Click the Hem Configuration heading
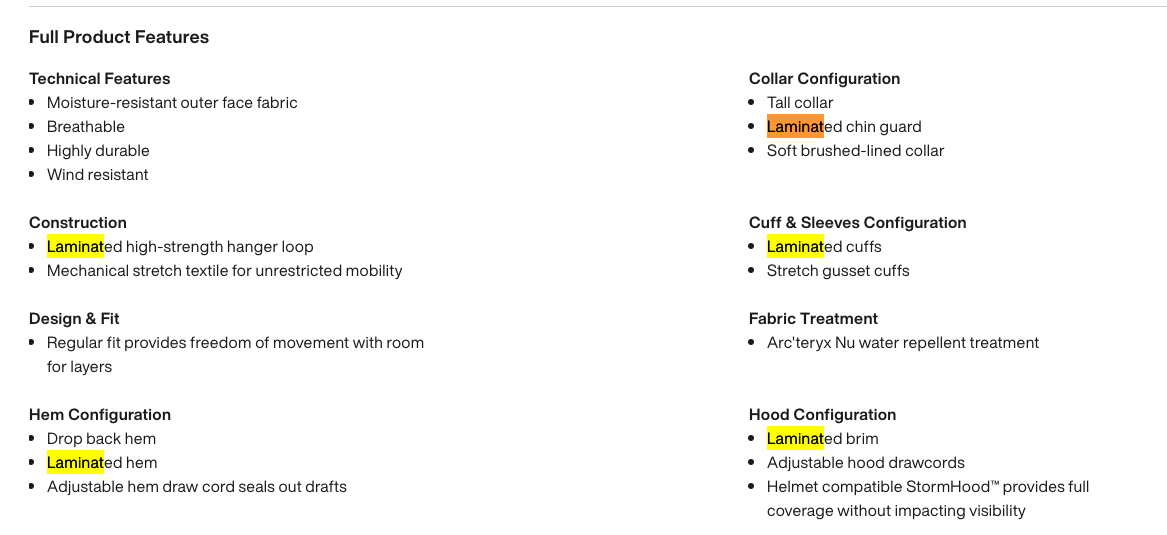This screenshot has width=1167, height=535. (100, 414)
